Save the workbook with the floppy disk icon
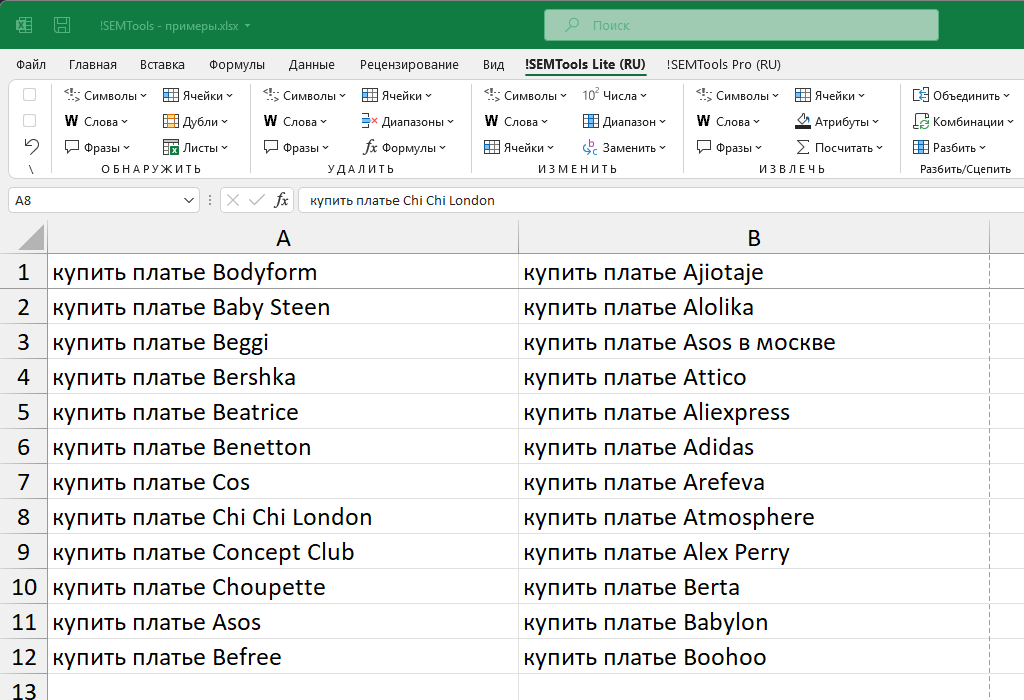 click(x=62, y=25)
